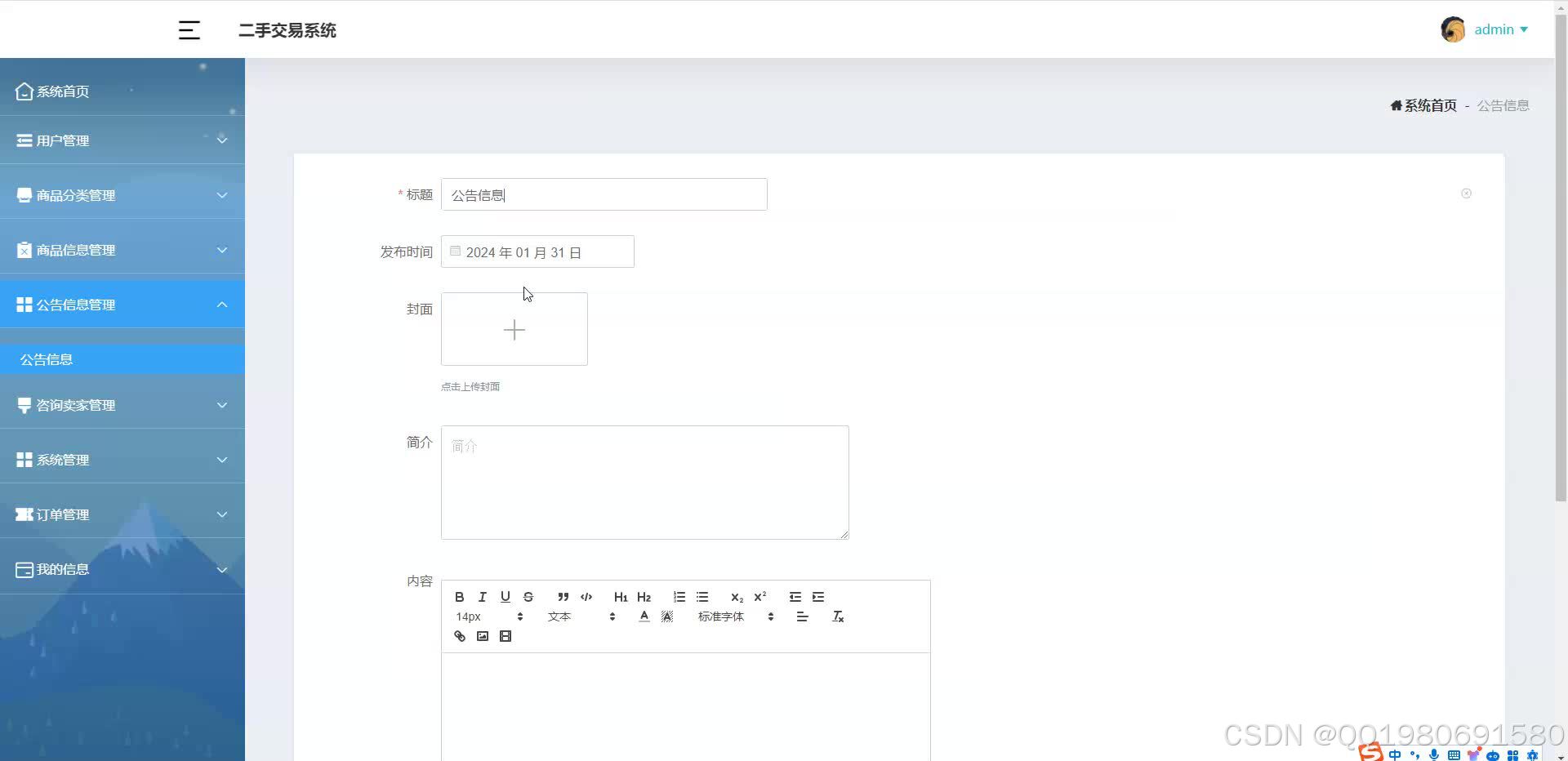Open the IME toolbox grid icon

point(1512,755)
